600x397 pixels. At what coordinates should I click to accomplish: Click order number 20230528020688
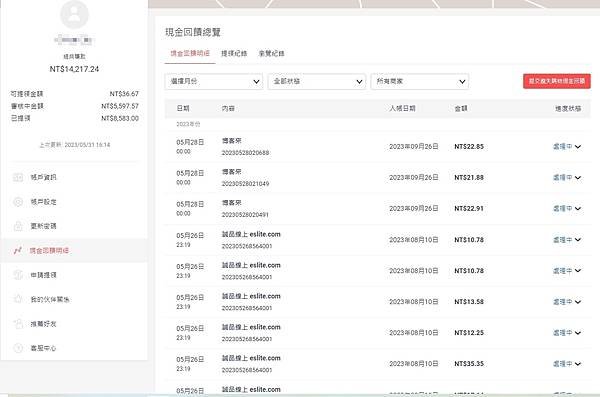click(x=245, y=153)
